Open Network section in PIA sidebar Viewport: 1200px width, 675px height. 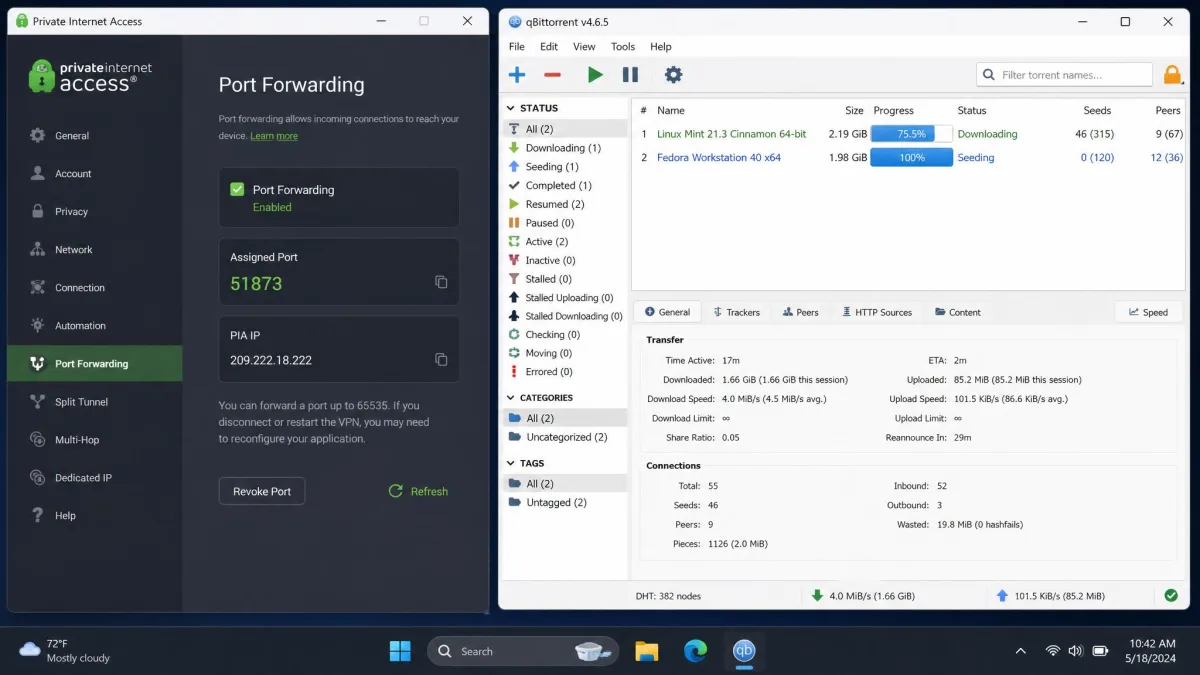click(x=95, y=250)
